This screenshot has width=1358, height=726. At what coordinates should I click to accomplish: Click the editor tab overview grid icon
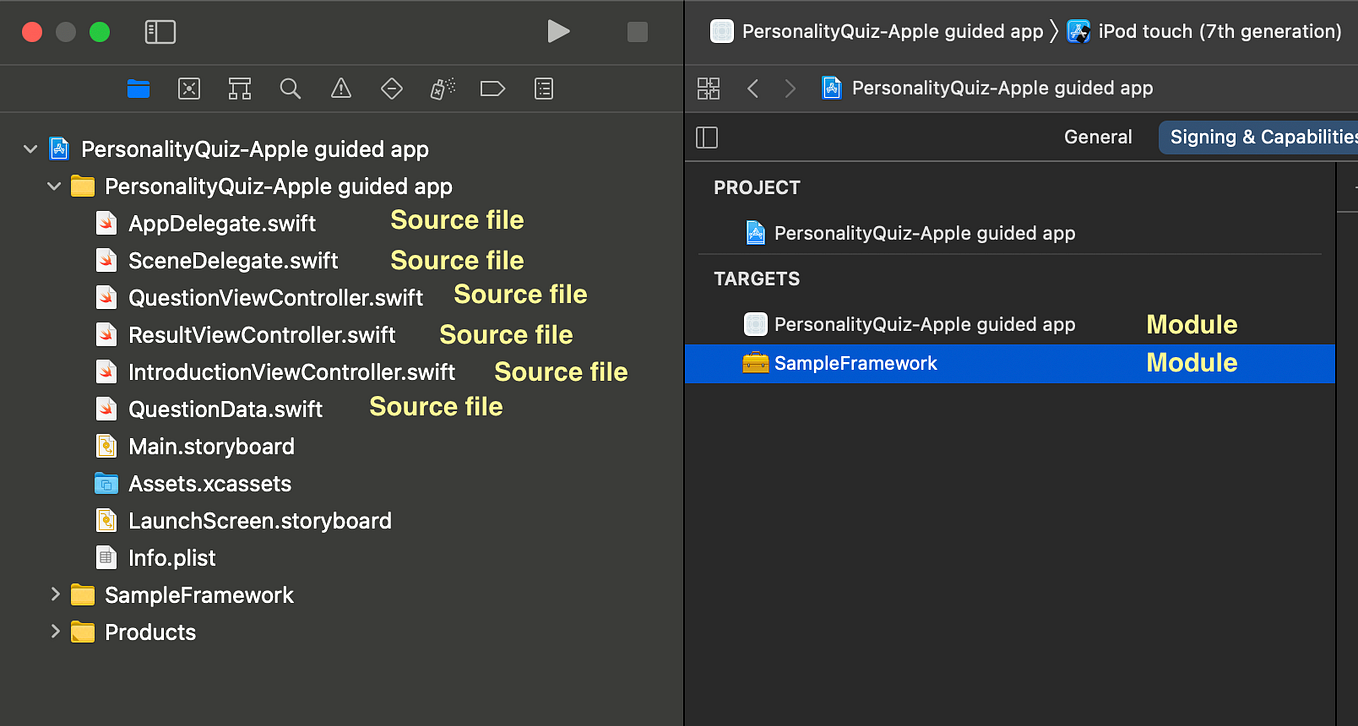point(708,88)
